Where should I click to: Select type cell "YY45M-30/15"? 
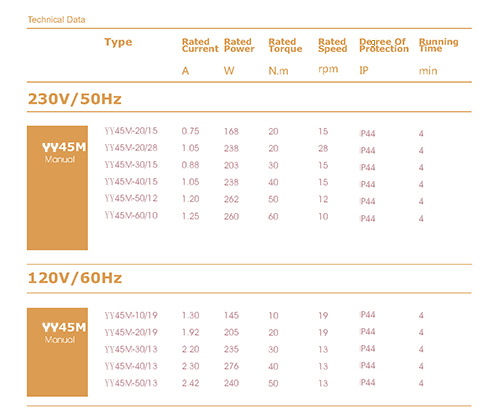click(x=131, y=165)
